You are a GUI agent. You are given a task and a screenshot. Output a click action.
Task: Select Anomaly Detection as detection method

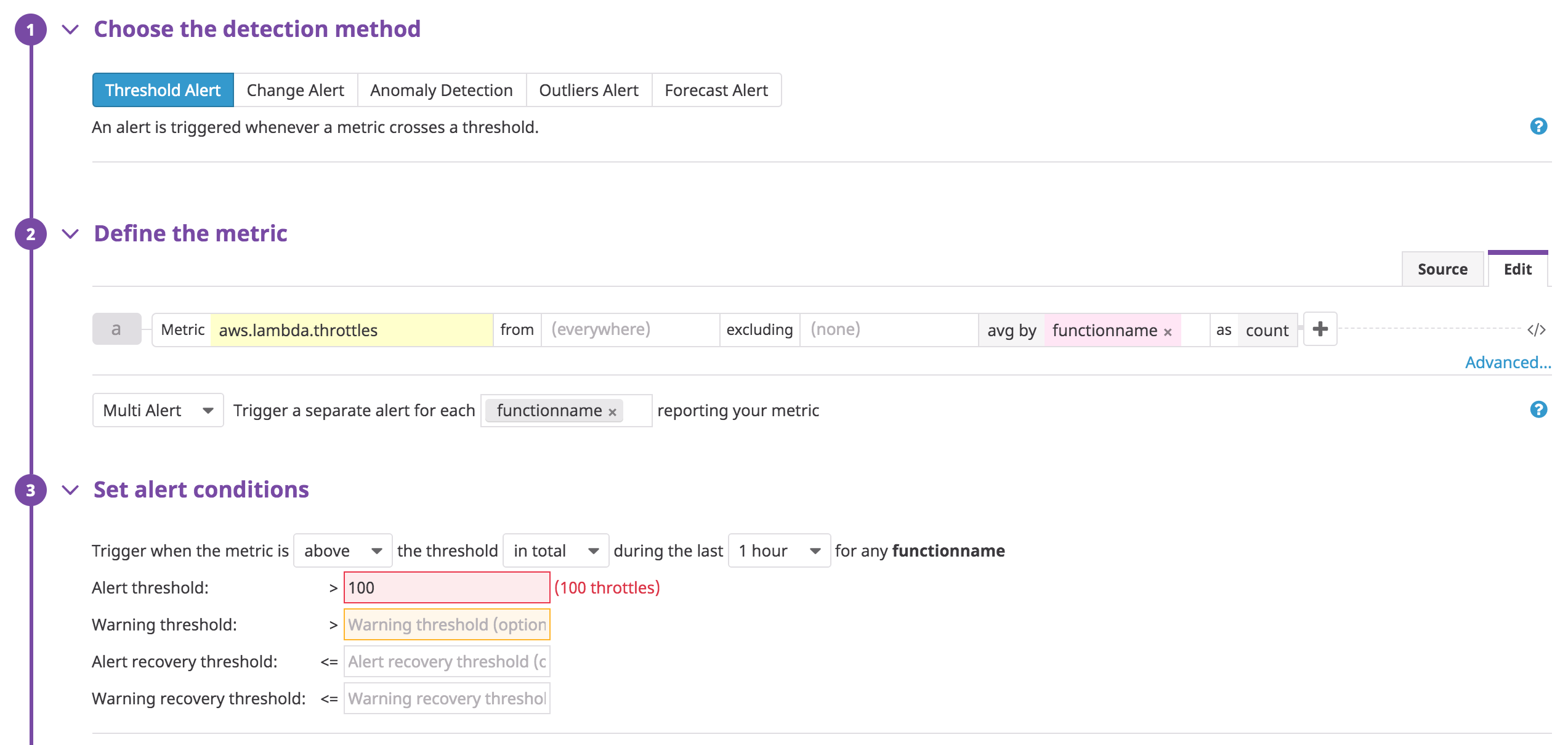(x=441, y=90)
